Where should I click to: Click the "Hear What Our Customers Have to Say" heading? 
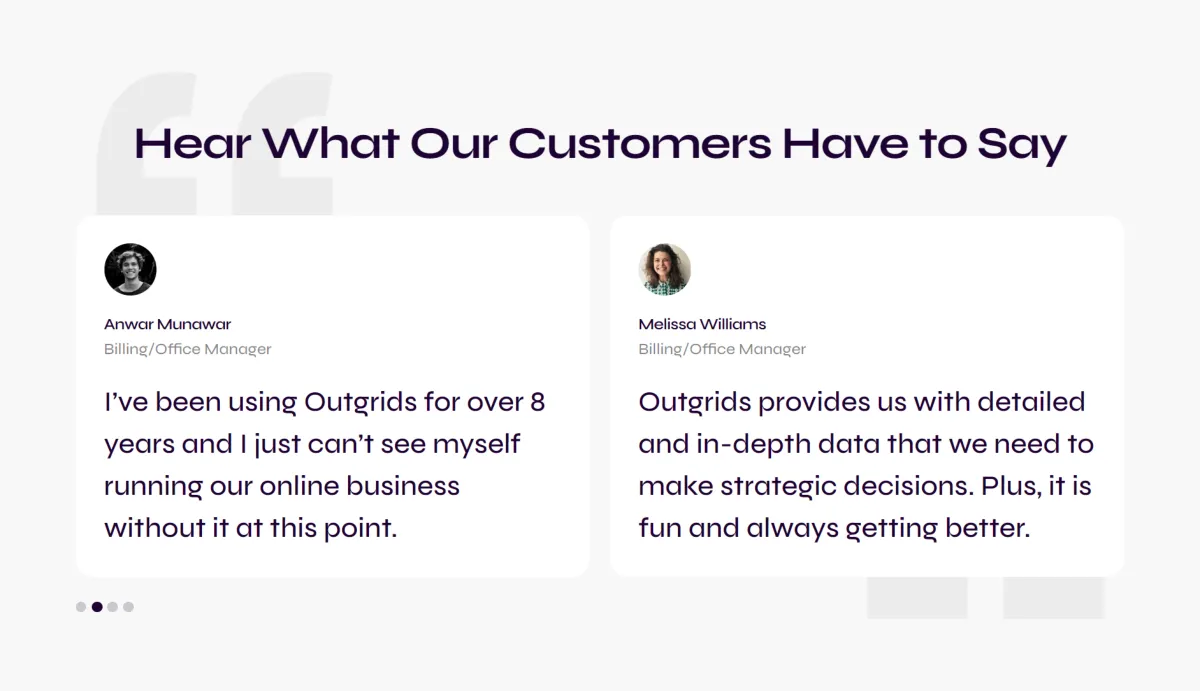(600, 144)
